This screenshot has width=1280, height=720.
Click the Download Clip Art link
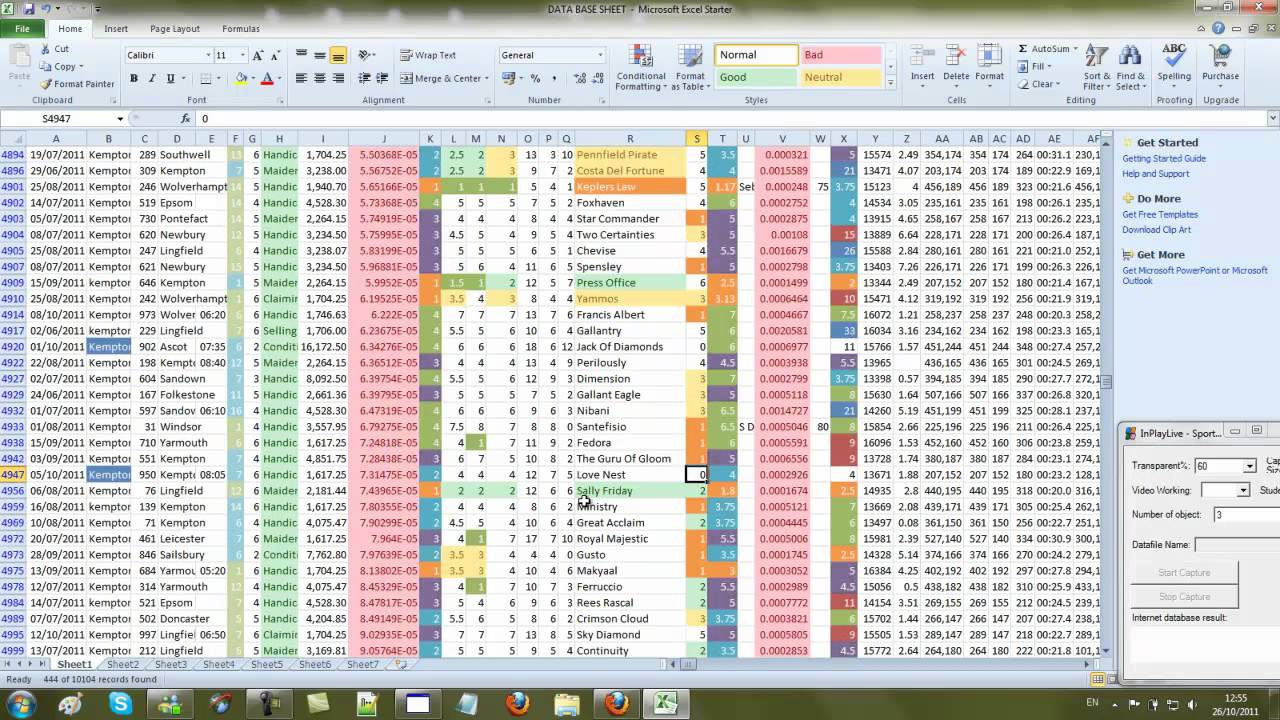pyautogui.click(x=1156, y=230)
